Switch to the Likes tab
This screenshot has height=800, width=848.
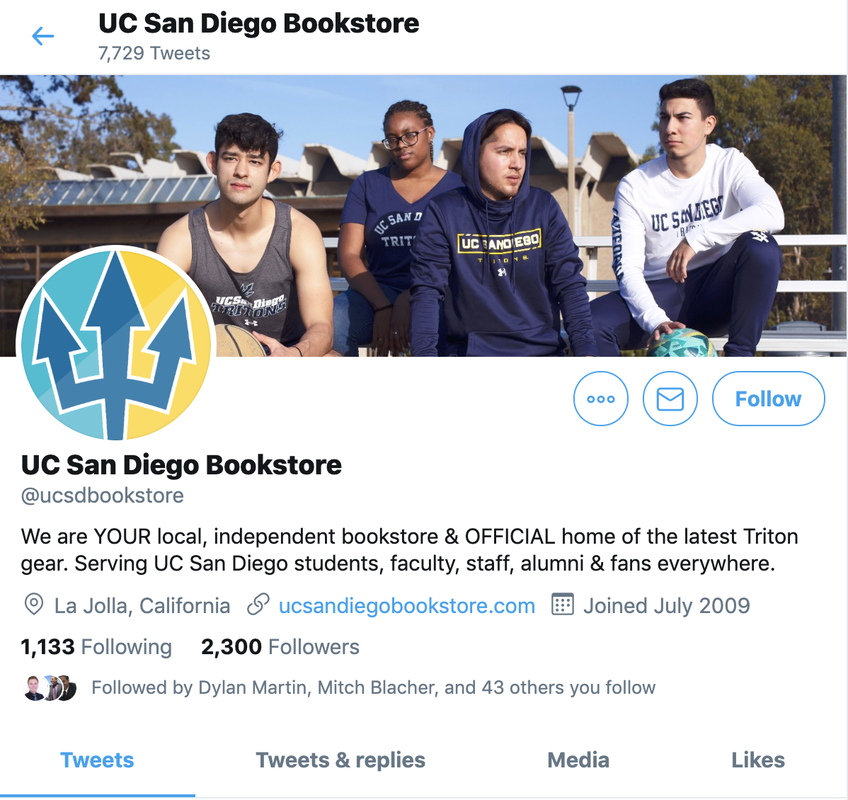pyautogui.click(x=758, y=760)
